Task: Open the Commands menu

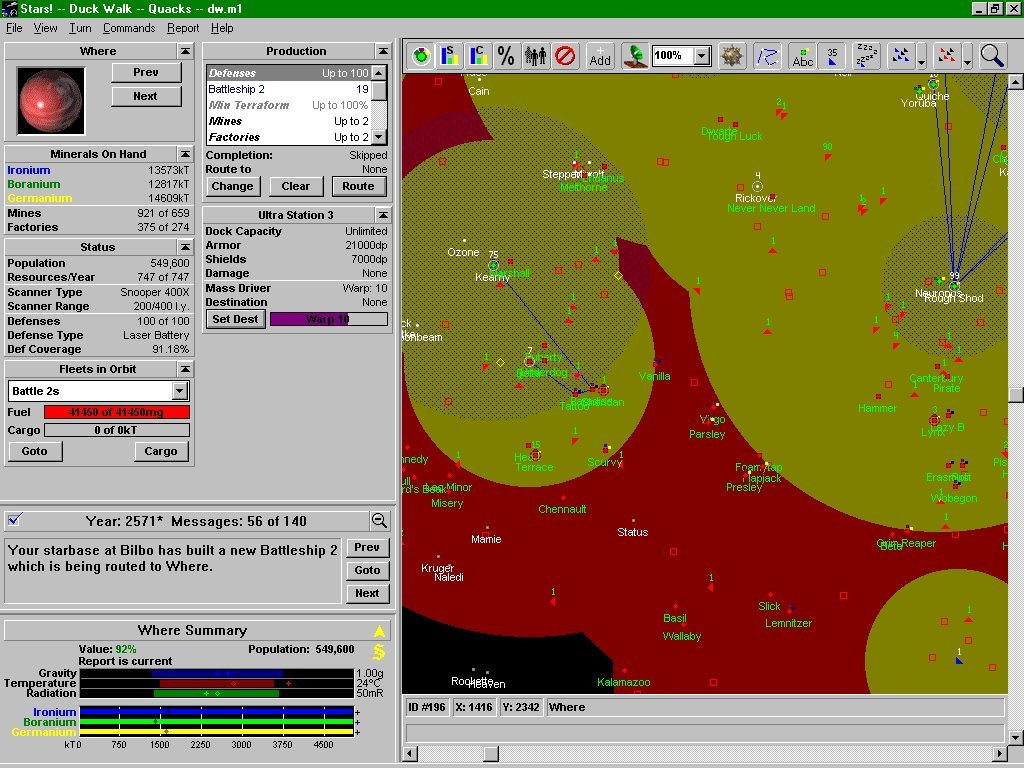Action: click(129, 28)
